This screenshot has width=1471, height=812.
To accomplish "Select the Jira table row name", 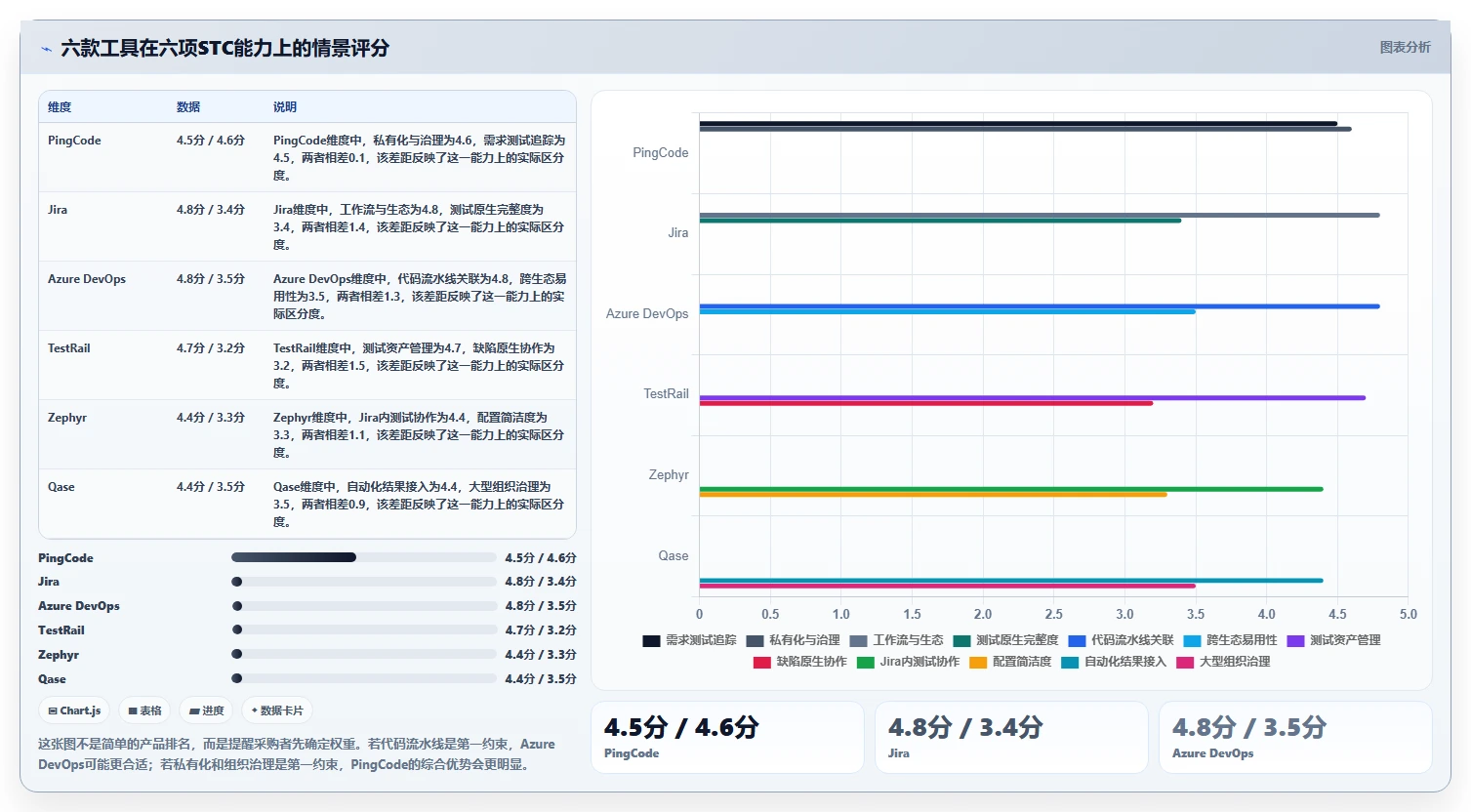I will [x=58, y=210].
